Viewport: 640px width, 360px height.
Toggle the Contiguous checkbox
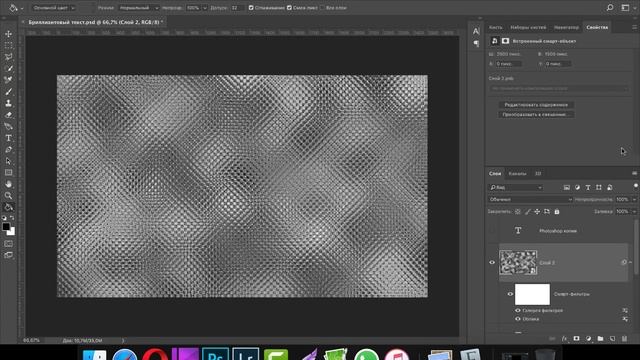[289, 8]
